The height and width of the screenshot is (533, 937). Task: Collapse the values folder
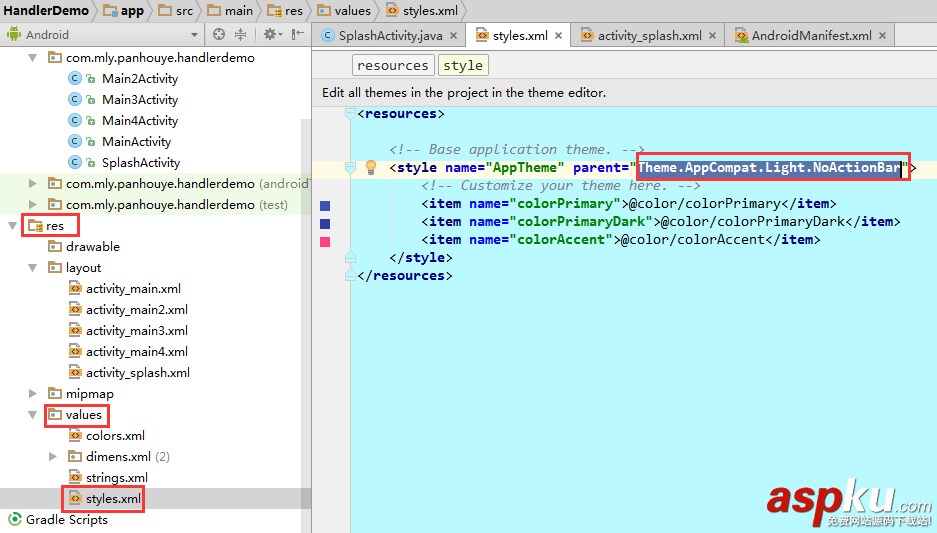tap(33, 415)
